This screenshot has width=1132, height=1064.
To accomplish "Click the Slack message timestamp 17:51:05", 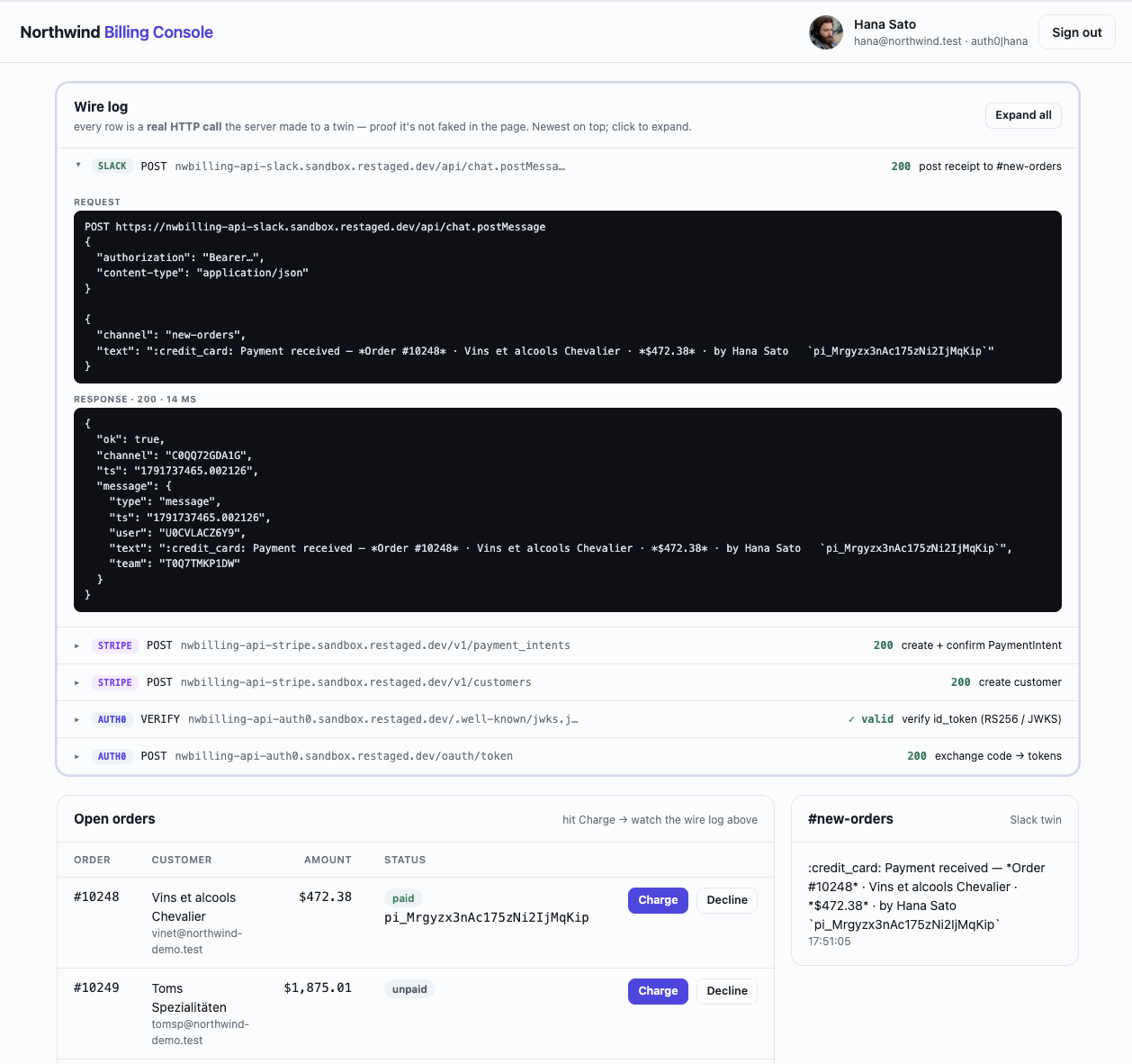I will tap(829, 942).
